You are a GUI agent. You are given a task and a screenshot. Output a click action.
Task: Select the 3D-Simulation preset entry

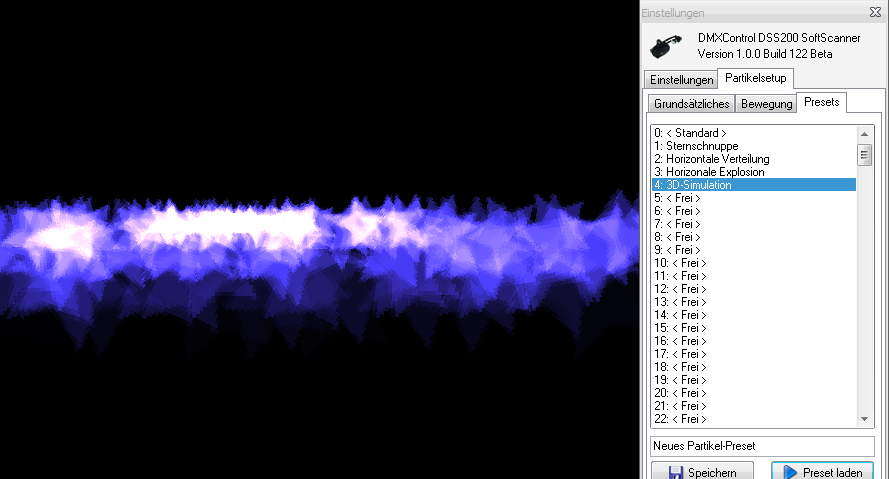click(x=692, y=185)
